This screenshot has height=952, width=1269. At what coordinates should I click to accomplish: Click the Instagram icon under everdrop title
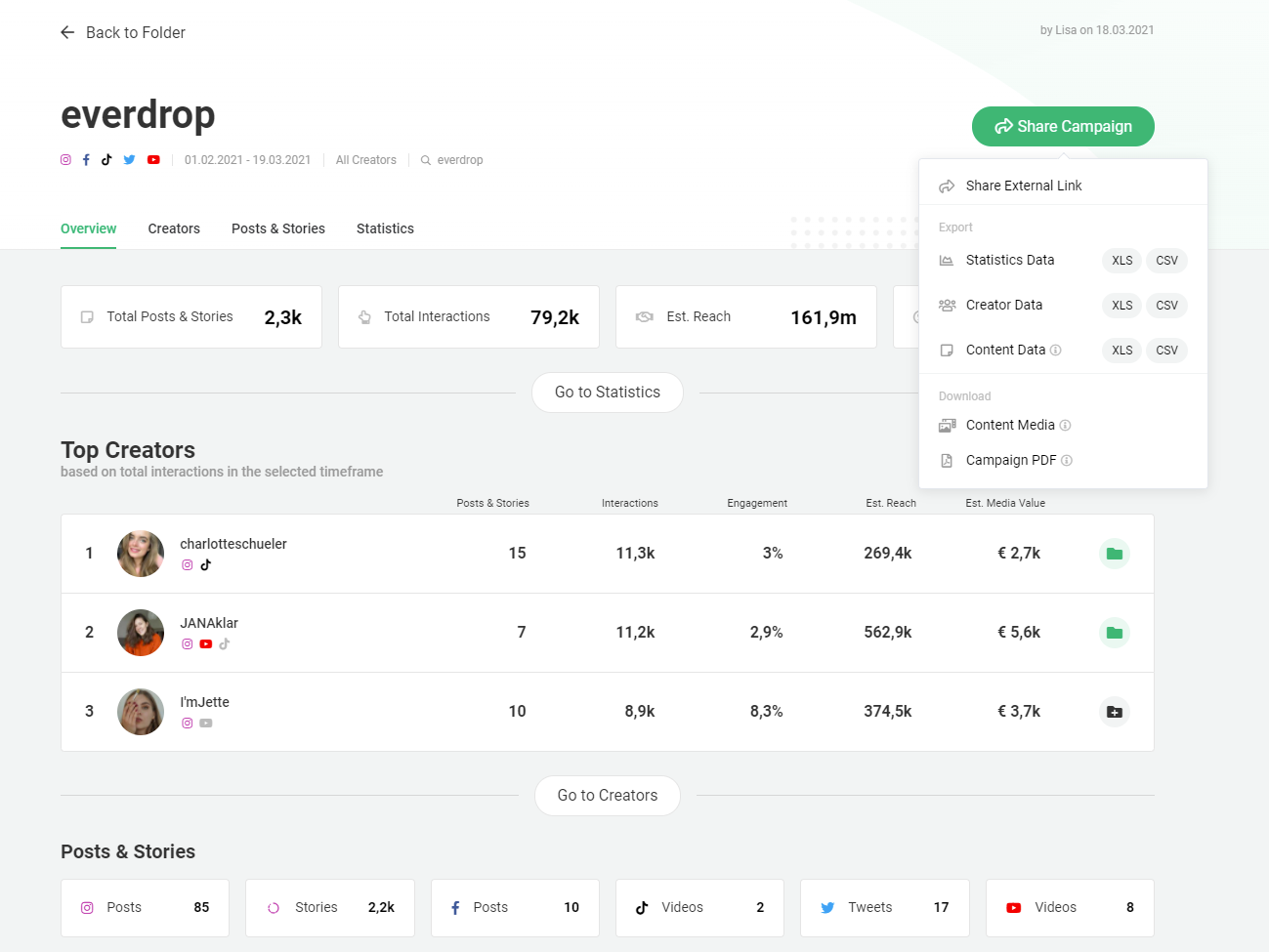[x=65, y=160]
